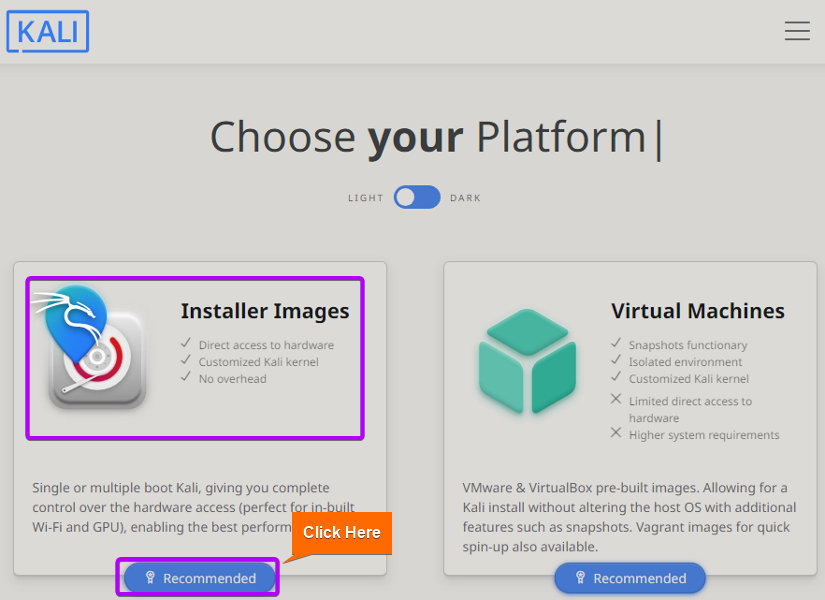
Task: Click 'Customized Kali kernel' under Virtual Machines
Action: pos(689,378)
